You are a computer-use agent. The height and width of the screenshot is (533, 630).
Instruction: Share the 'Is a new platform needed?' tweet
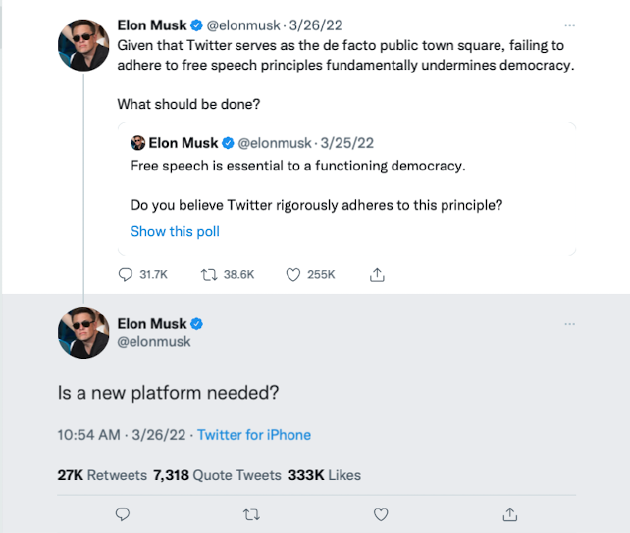click(x=510, y=514)
